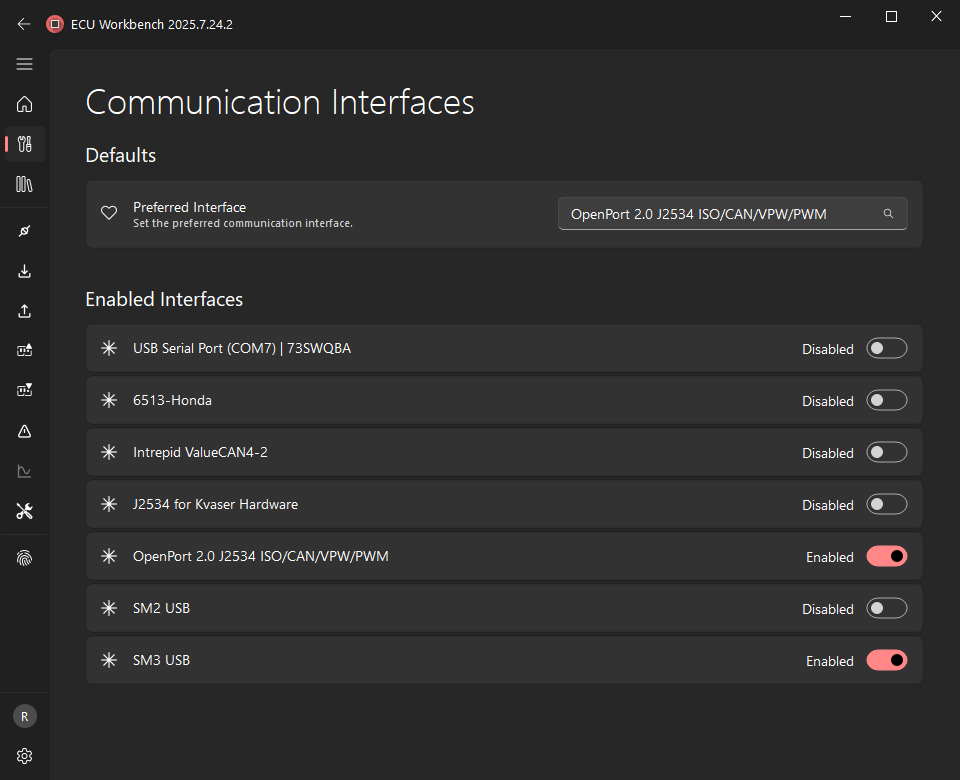The width and height of the screenshot is (960, 780).
Task: Click the fingerprint icon in sidebar
Action: pyautogui.click(x=25, y=558)
